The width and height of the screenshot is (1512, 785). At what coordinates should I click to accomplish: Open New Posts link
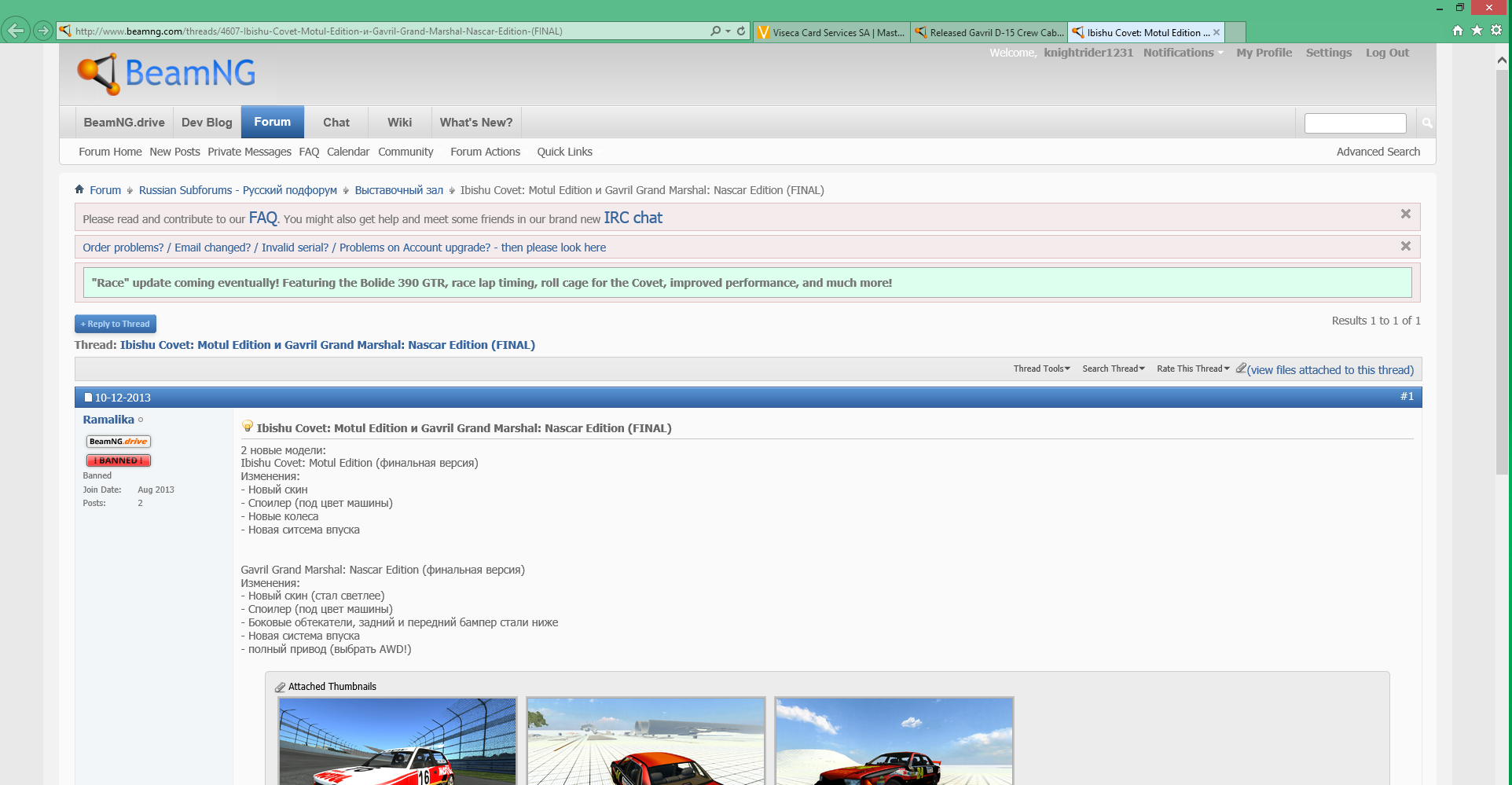(174, 152)
